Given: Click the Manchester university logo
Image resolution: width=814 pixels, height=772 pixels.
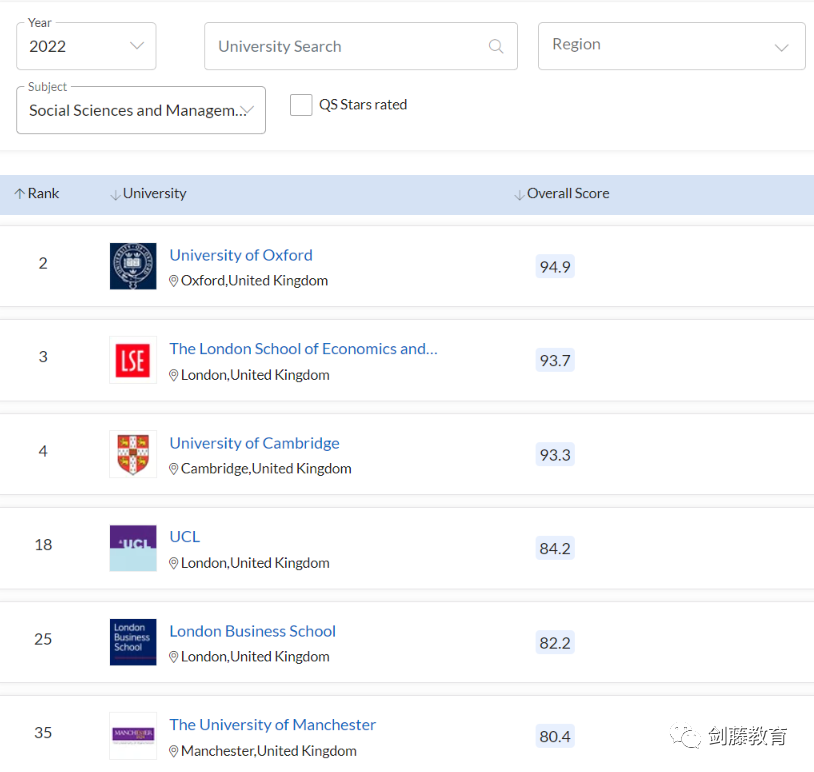Looking at the screenshot, I should pos(133,736).
